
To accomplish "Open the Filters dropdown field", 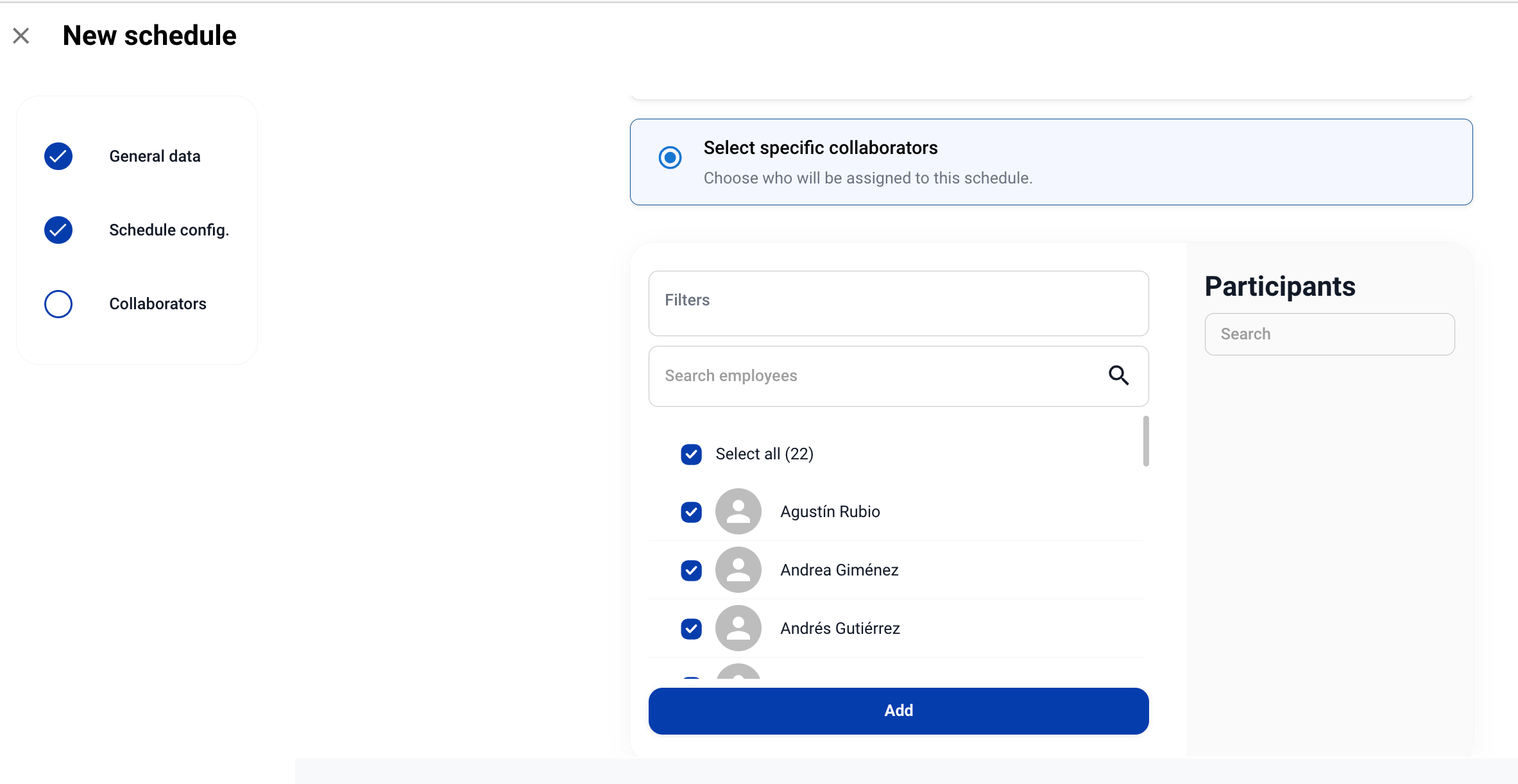I will [x=898, y=303].
